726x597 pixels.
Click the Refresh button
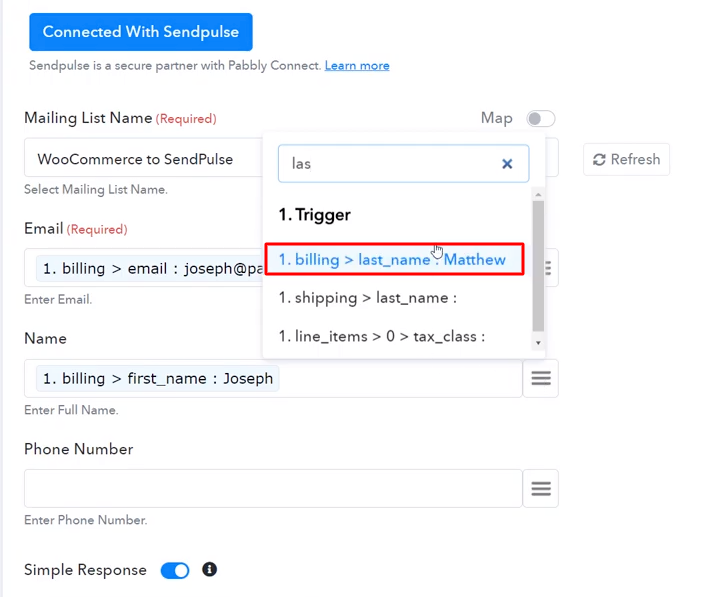(626, 159)
